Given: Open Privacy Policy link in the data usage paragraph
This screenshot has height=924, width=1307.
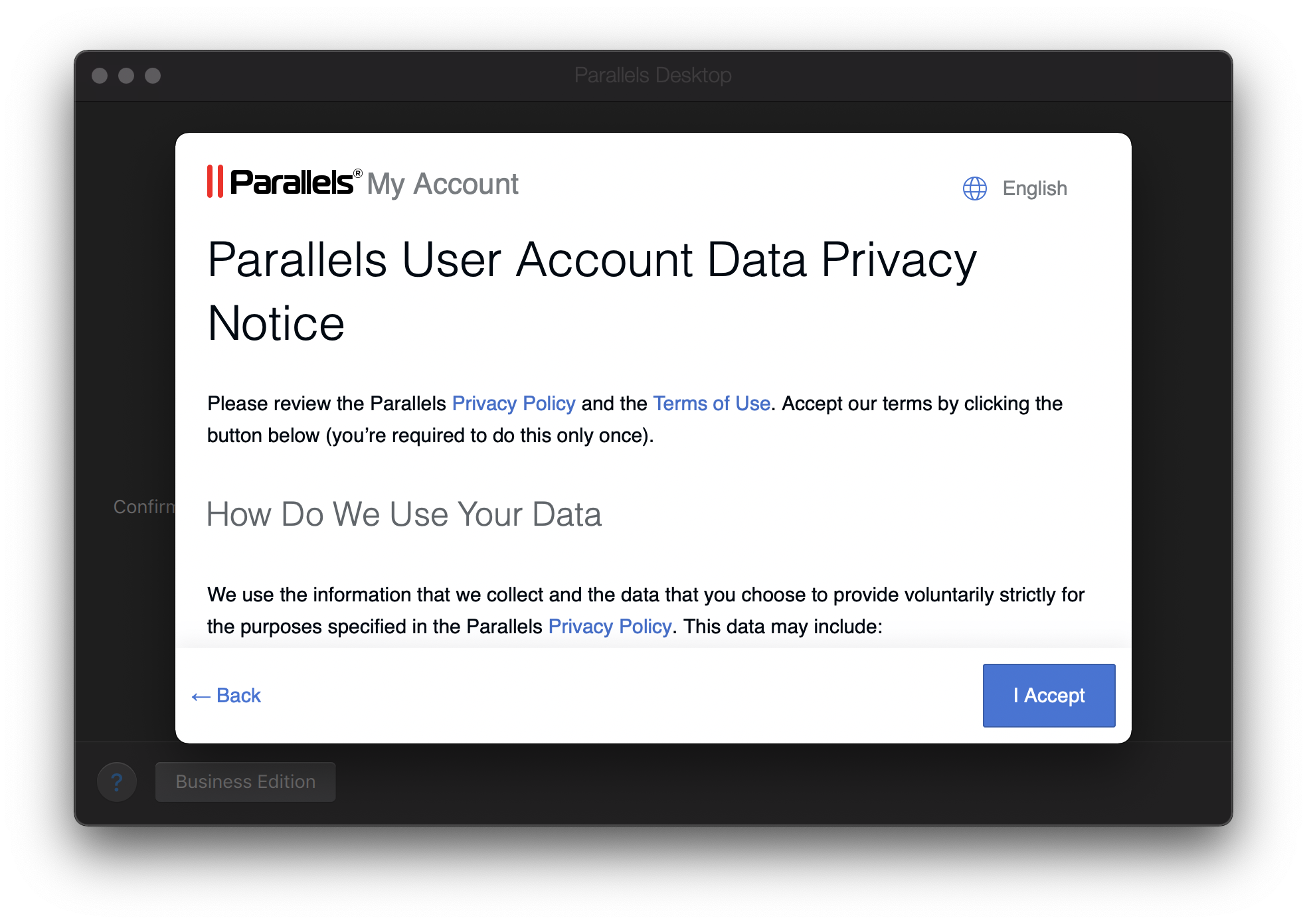Looking at the screenshot, I should pyautogui.click(x=610, y=627).
